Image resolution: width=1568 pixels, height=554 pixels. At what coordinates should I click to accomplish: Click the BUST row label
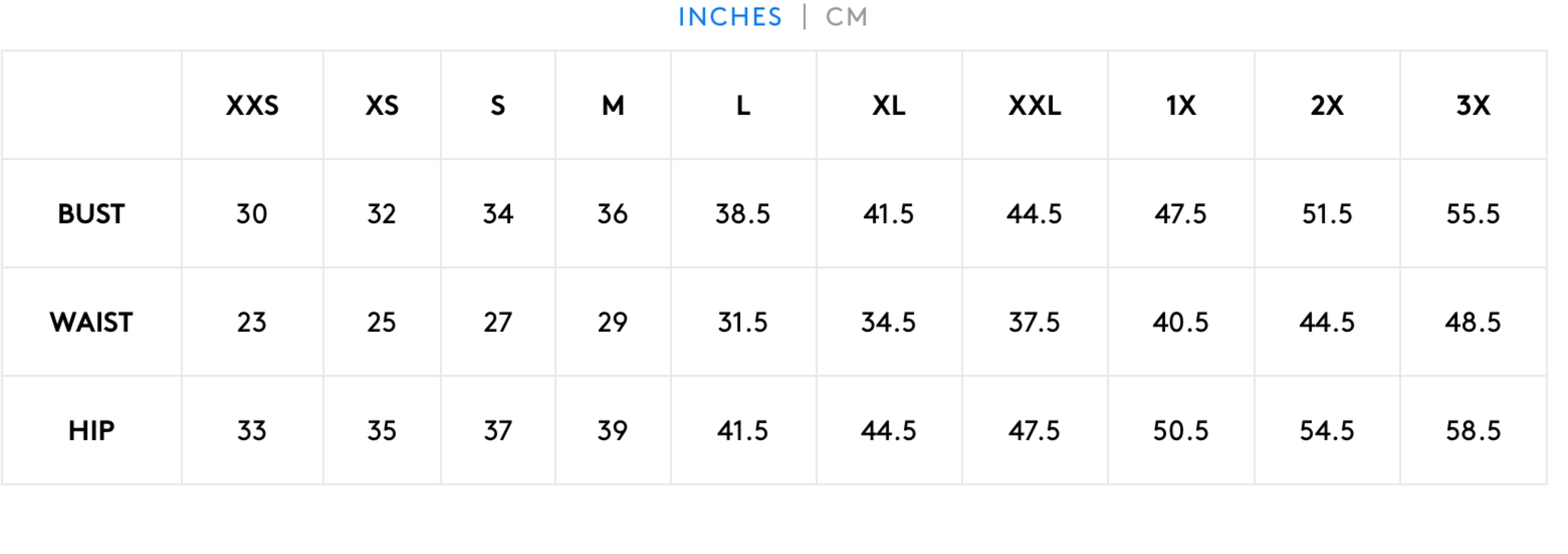coord(92,214)
